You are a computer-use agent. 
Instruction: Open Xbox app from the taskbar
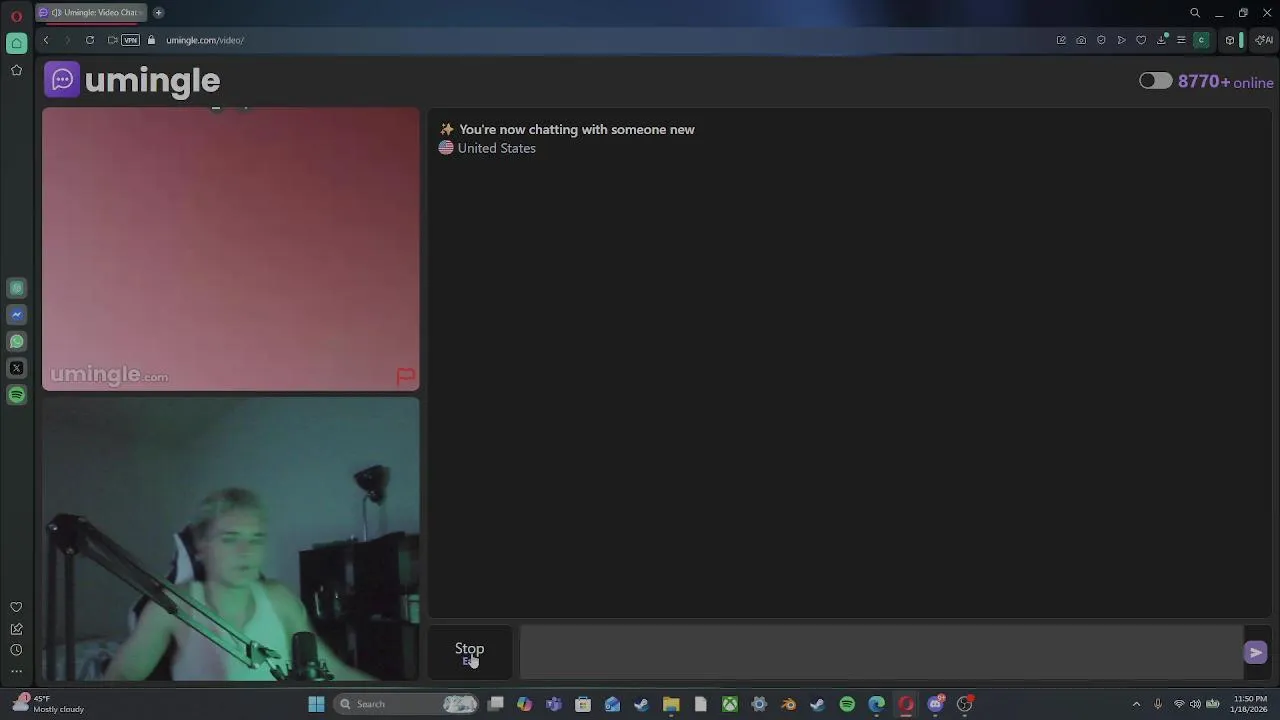click(730, 704)
